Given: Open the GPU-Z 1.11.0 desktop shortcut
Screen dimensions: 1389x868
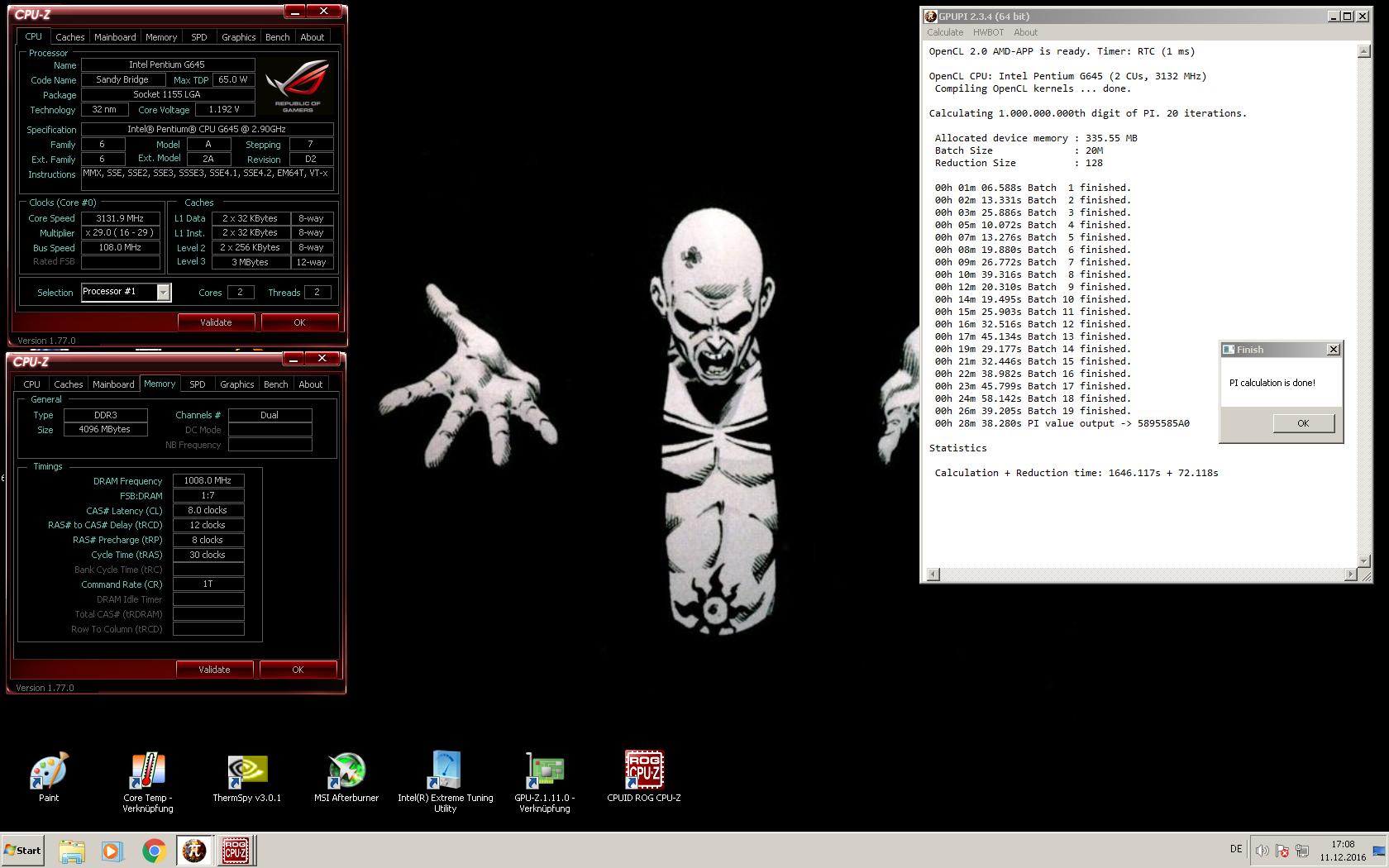Looking at the screenshot, I should (545, 782).
